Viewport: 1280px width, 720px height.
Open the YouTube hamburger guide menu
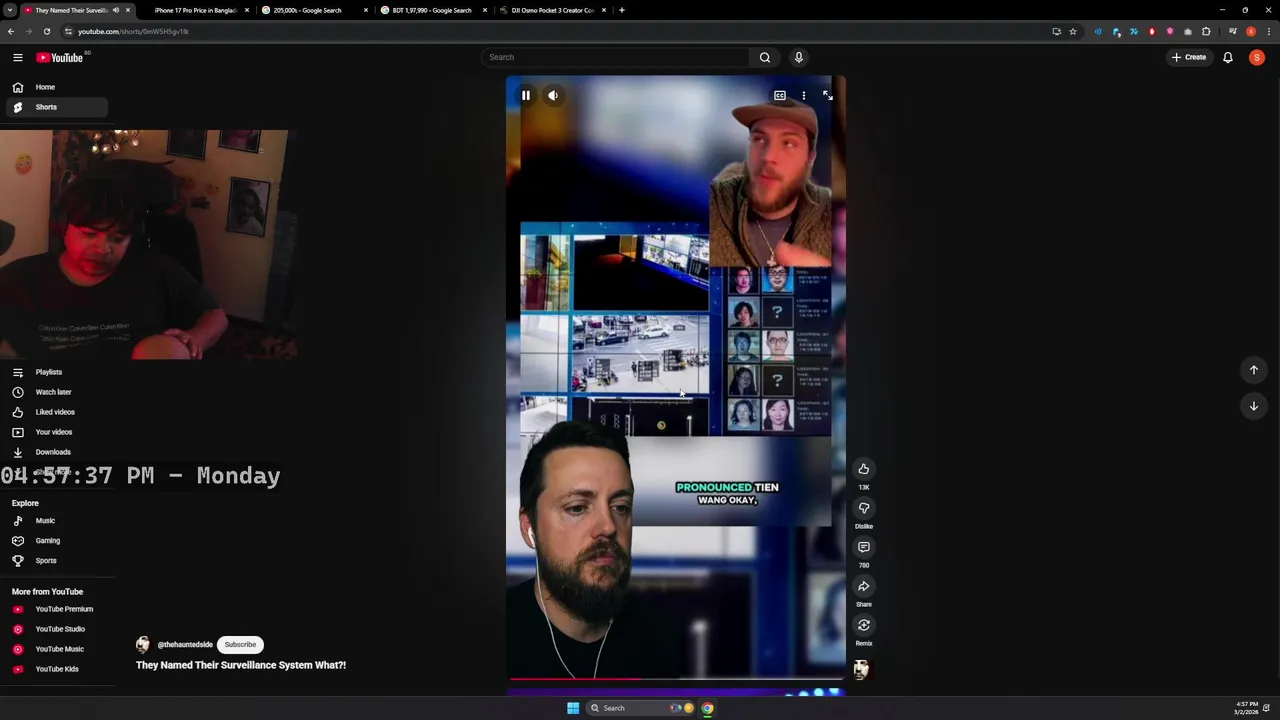tap(17, 57)
